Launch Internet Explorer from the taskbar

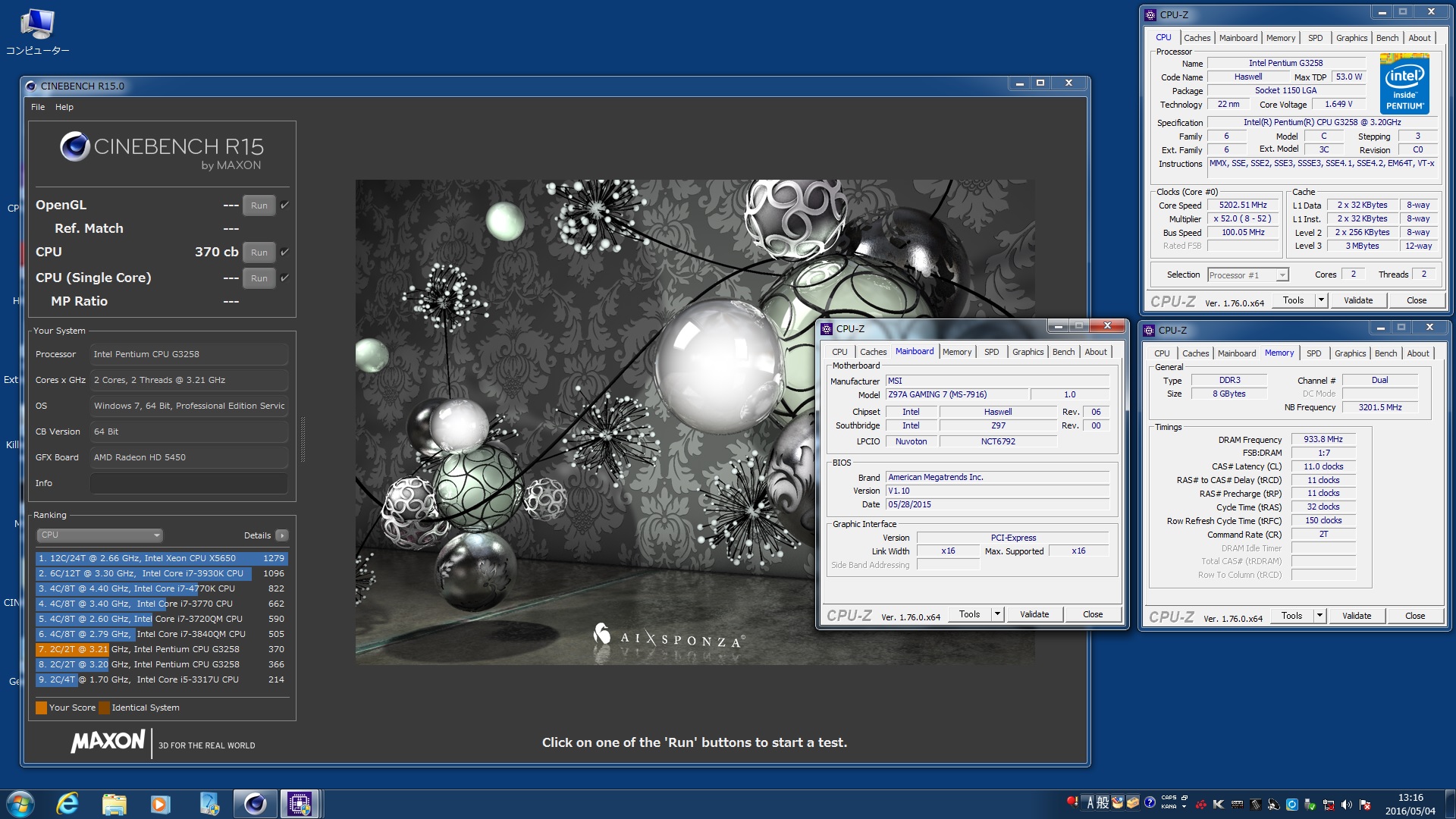click(67, 804)
